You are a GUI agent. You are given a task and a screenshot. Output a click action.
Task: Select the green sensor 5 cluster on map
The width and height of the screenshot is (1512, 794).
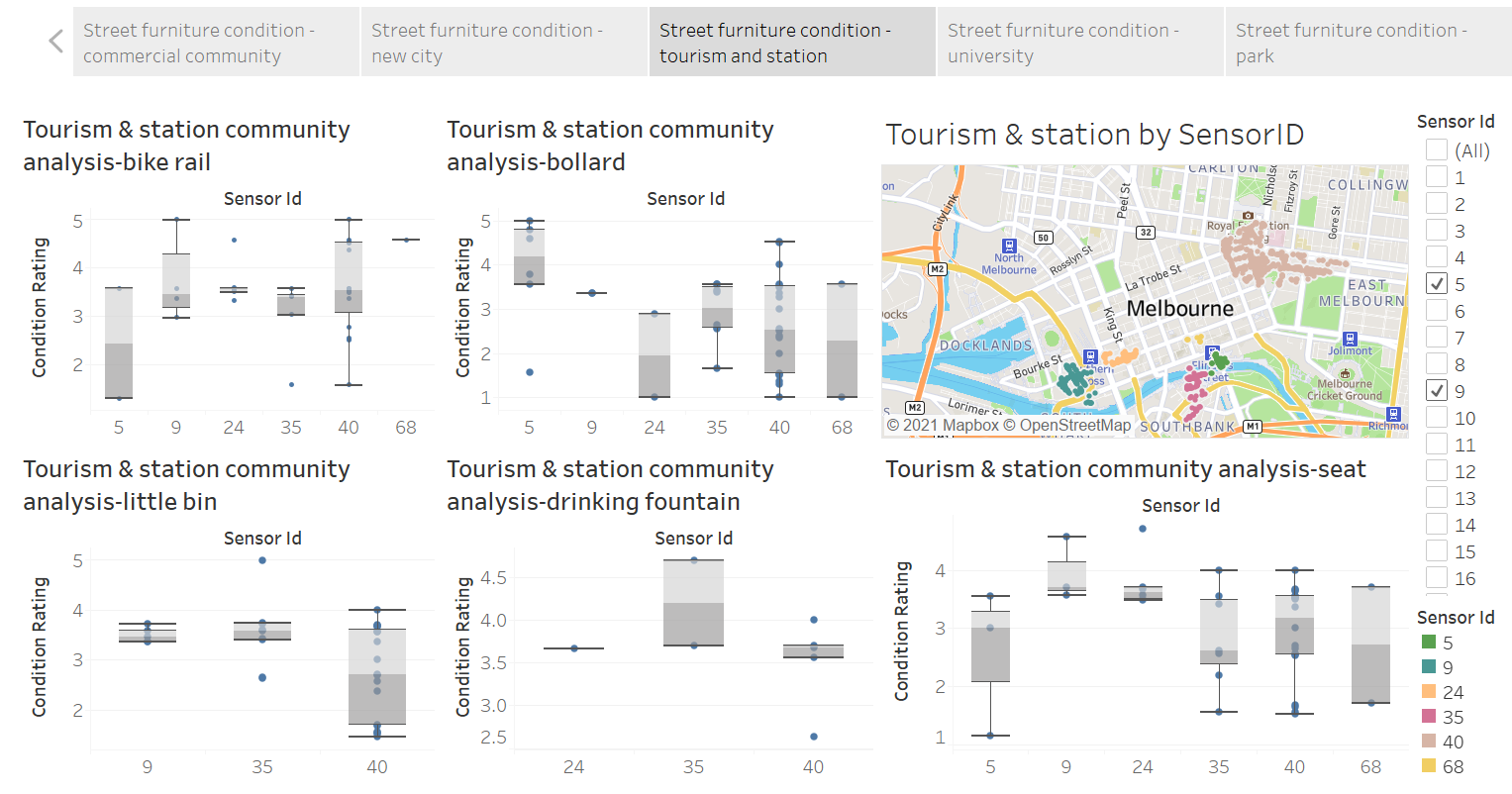(x=1218, y=359)
